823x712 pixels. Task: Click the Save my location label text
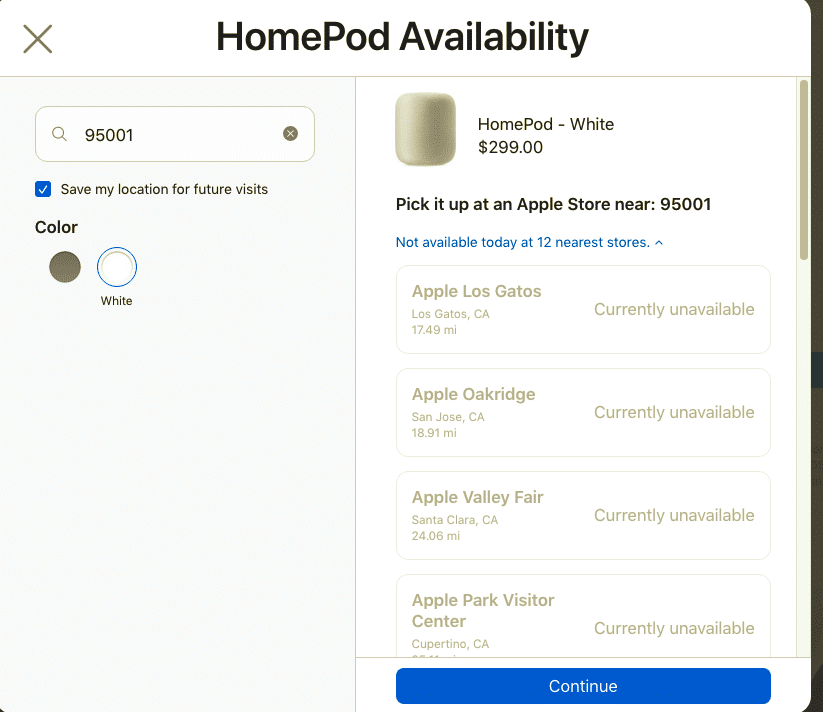coord(164,189)
